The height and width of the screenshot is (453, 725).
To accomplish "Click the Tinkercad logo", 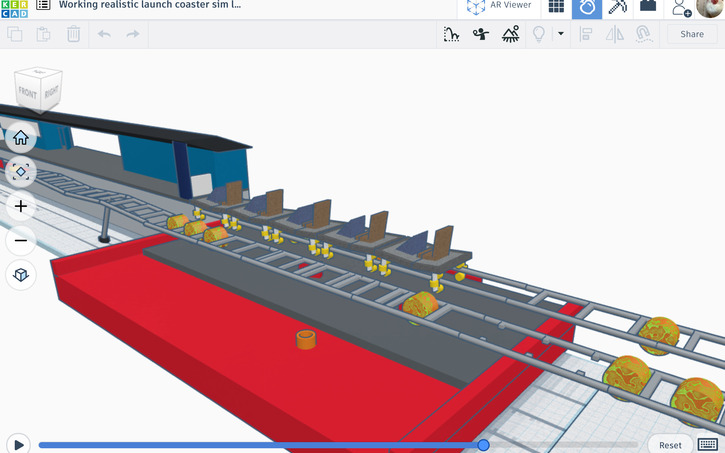I will tap(14, 9).
